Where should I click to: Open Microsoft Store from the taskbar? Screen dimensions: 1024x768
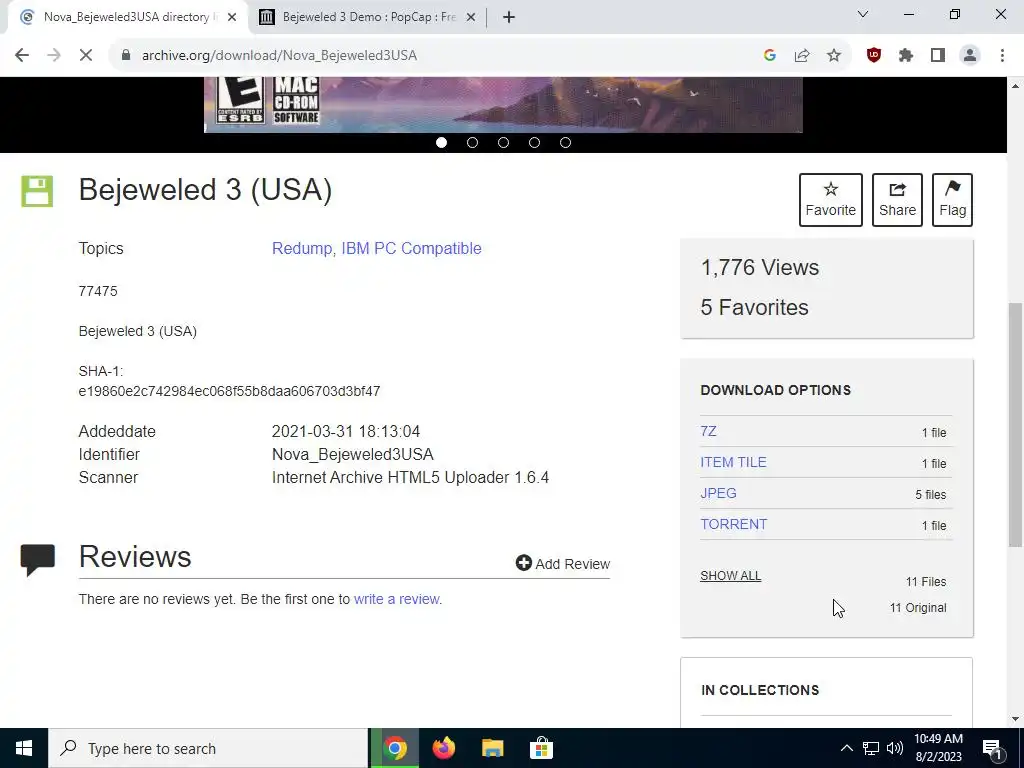pos(541,748)
